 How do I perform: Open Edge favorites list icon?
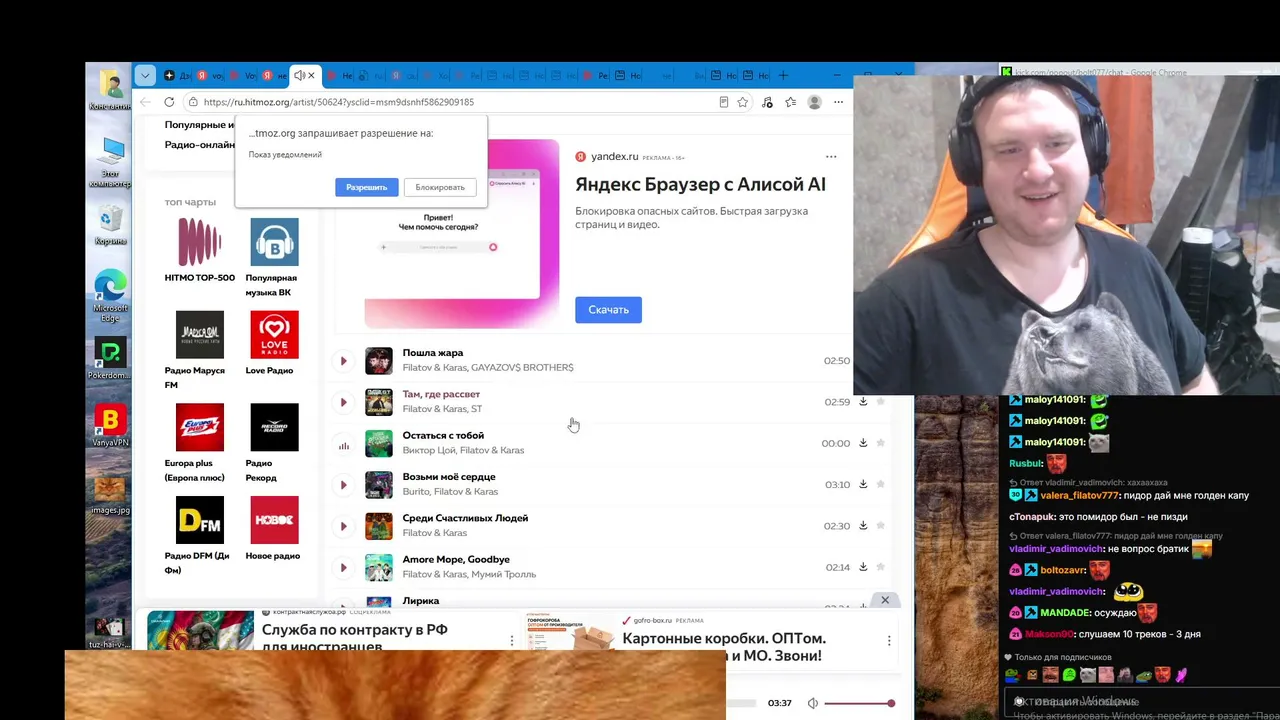791,102
